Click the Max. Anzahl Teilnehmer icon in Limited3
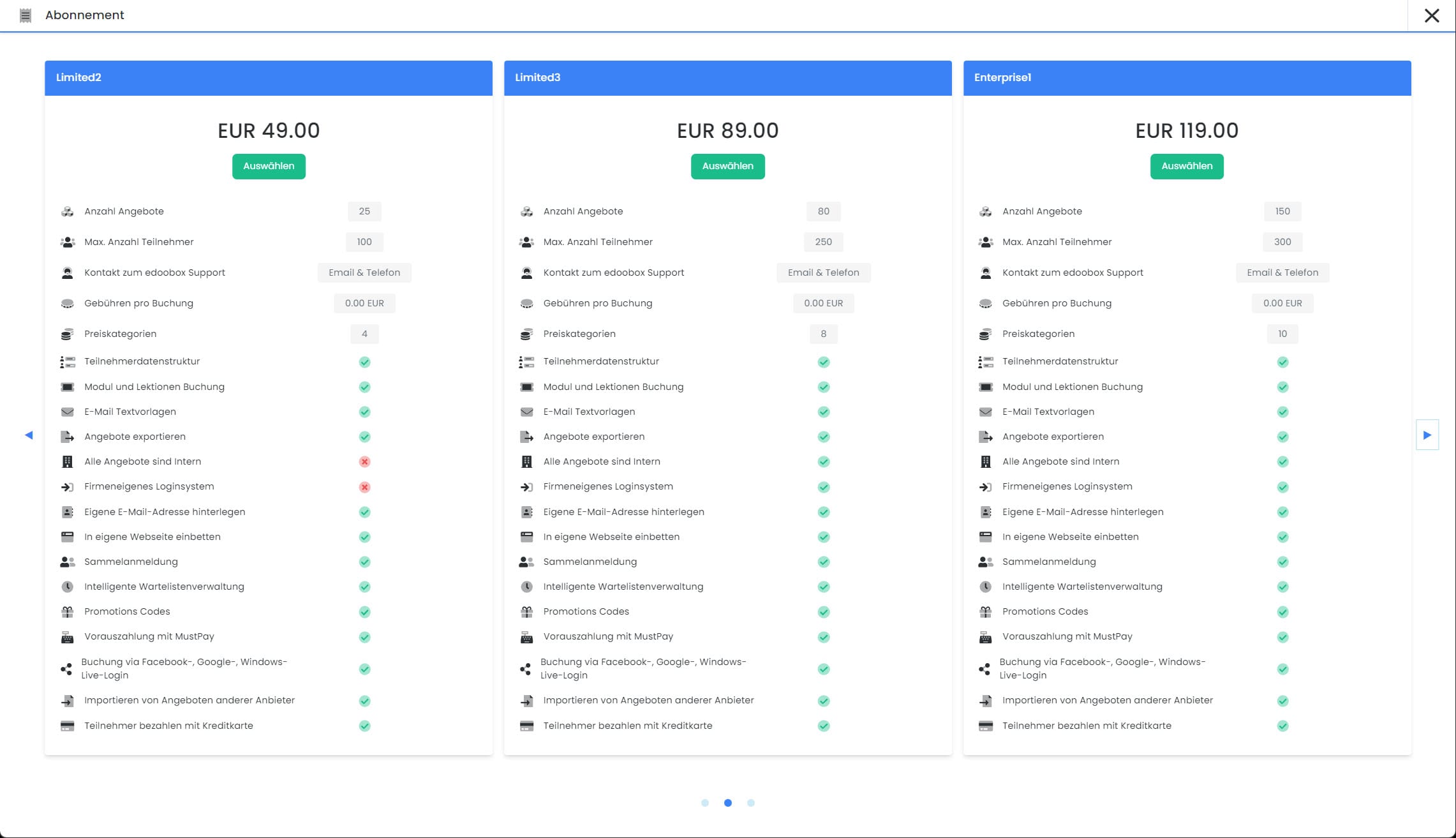 coord(526,242)
